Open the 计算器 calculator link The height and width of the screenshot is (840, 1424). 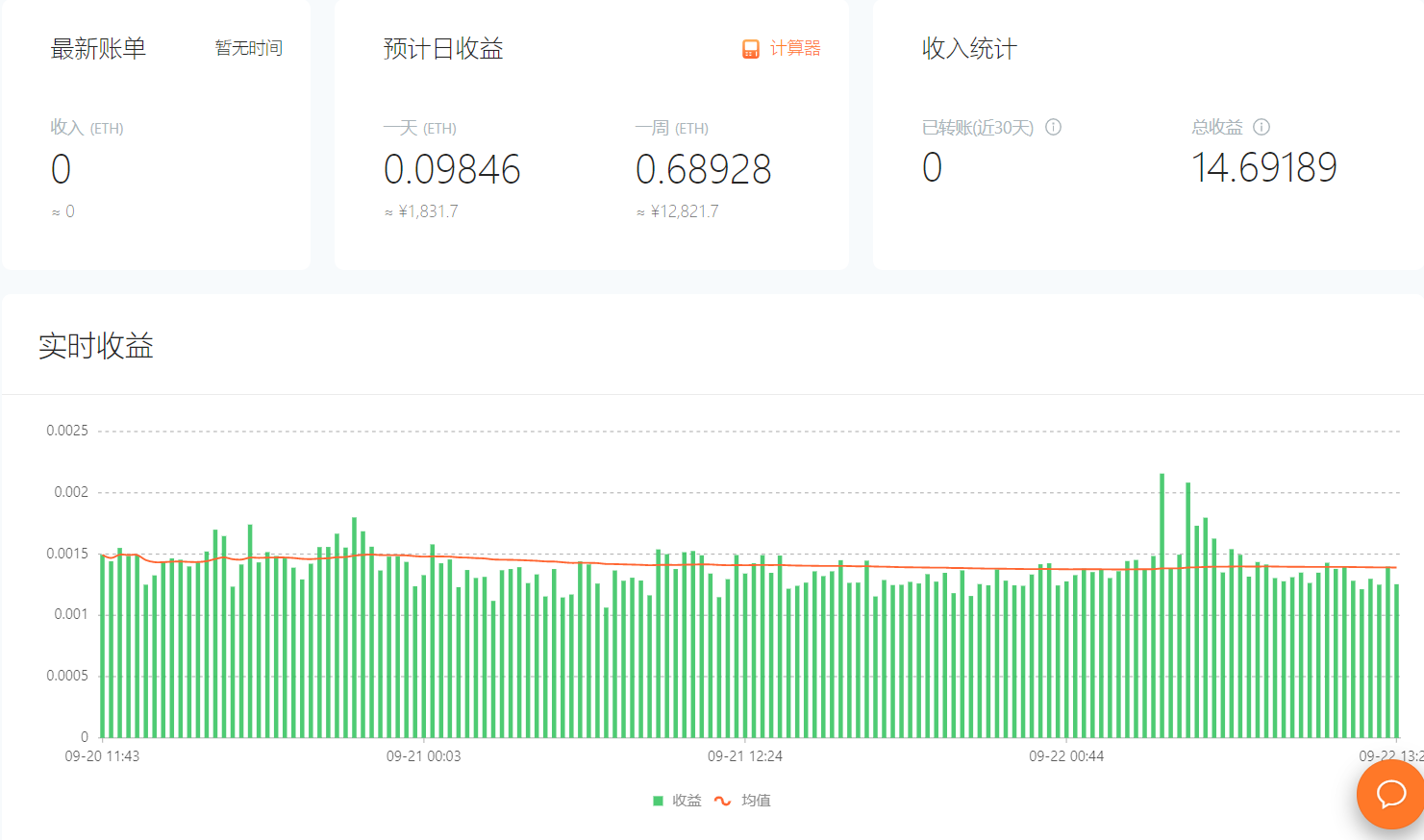[x=782, y=48]
